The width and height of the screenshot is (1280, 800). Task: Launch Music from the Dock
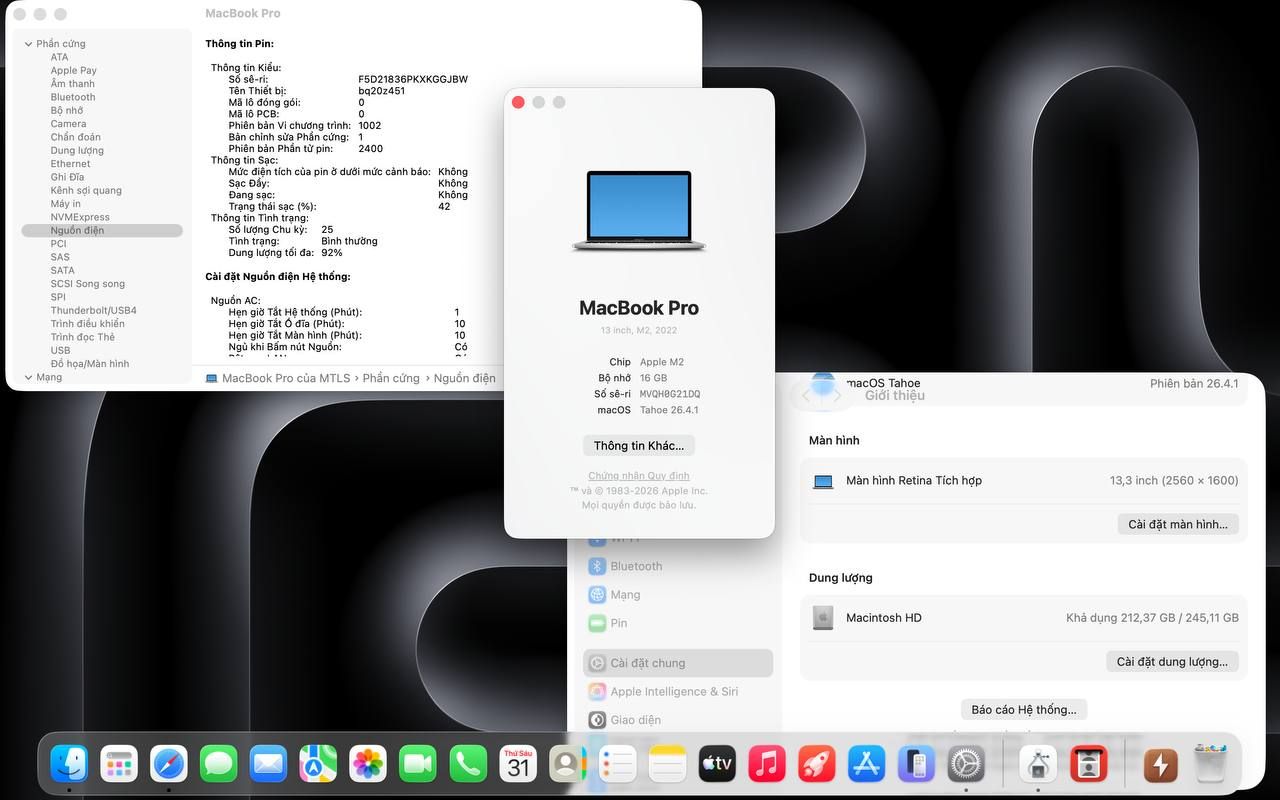click(767, 765)
